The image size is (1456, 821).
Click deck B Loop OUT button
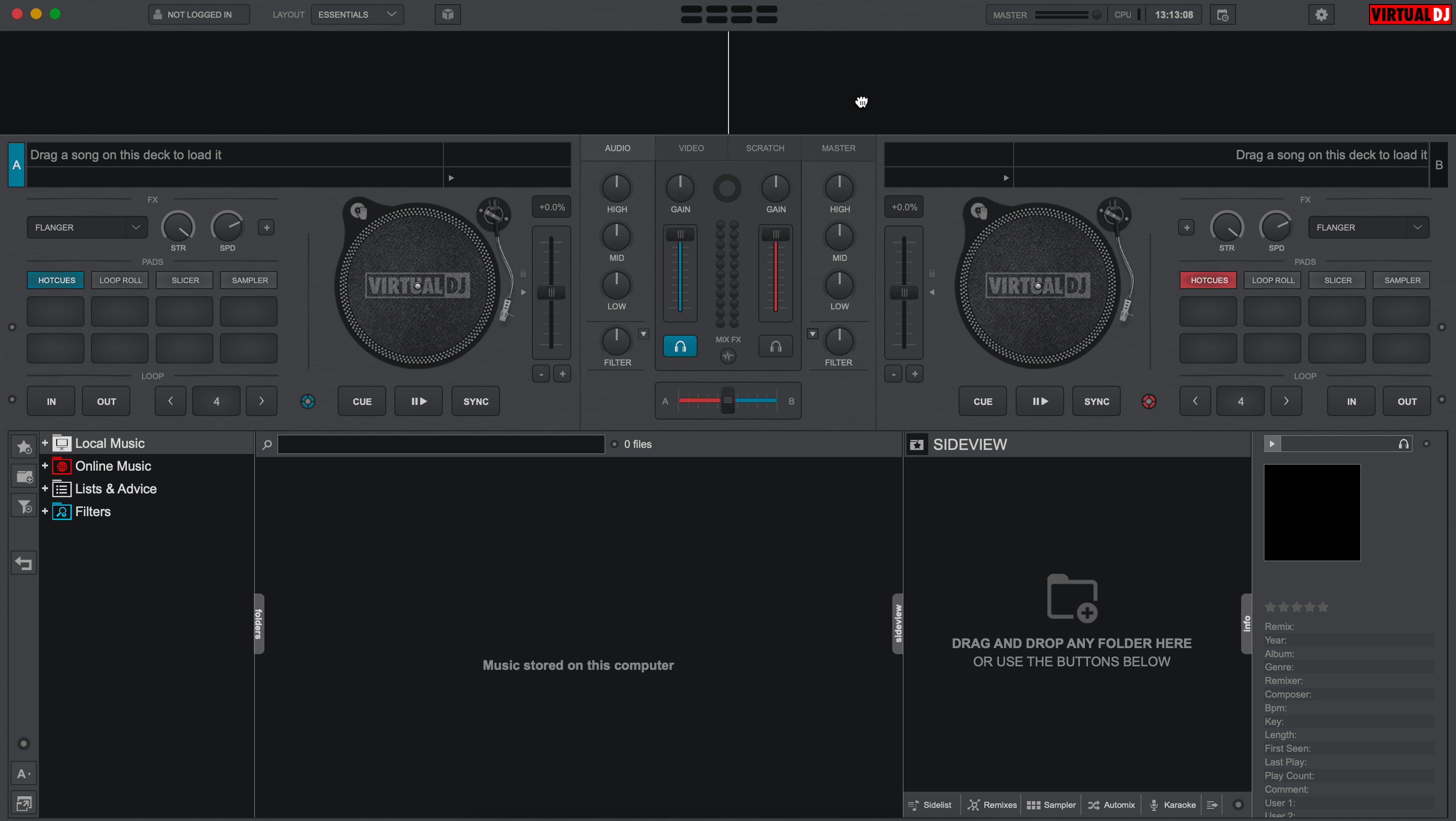tap(1407, 401)
